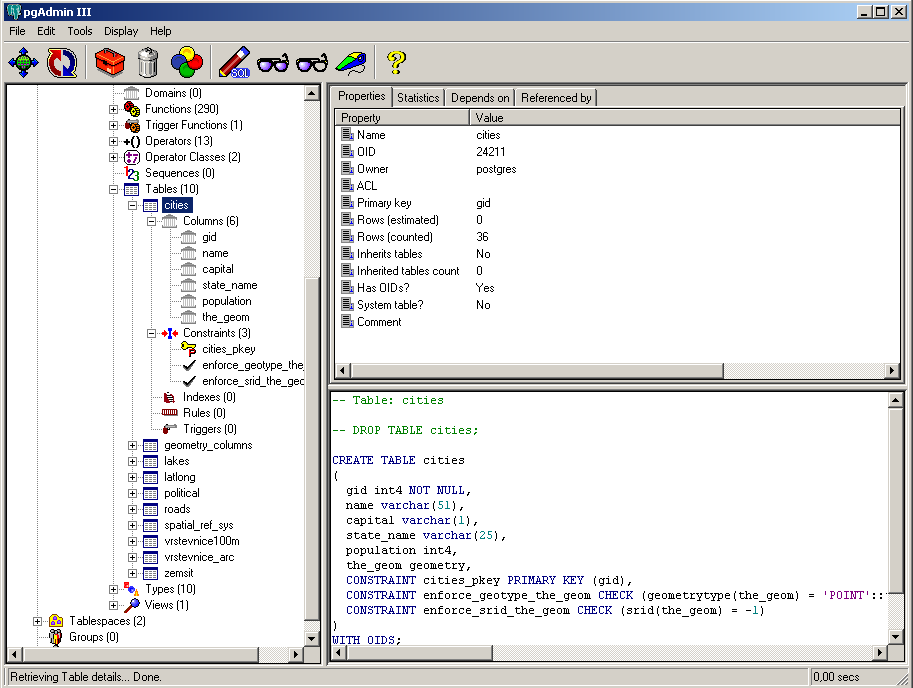Click the Groups (0) node icon
This screenshot has height=688, width=913.
pos(56,637)
